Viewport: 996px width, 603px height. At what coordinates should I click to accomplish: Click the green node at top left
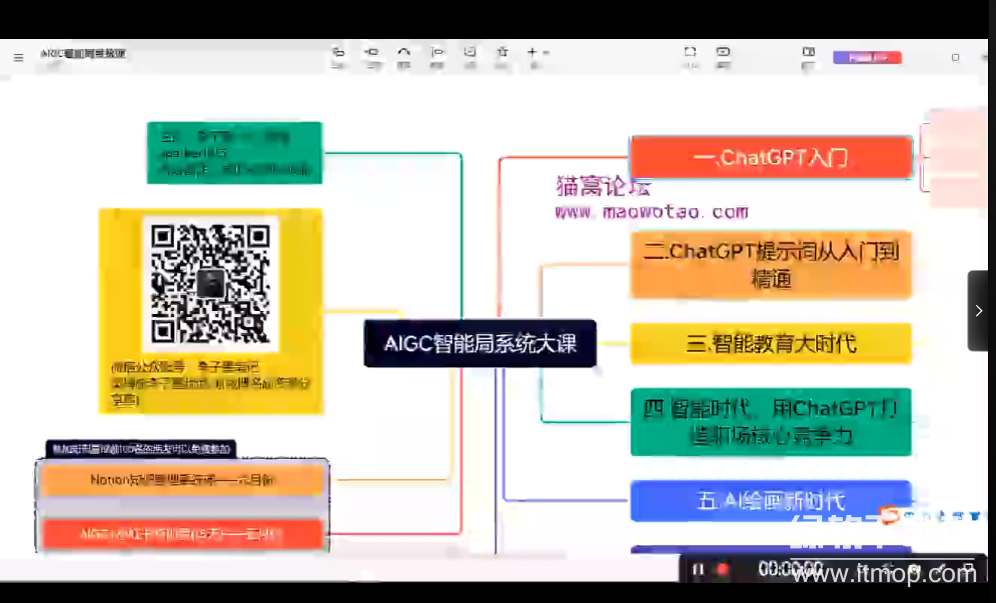click(x=234, y=153)
